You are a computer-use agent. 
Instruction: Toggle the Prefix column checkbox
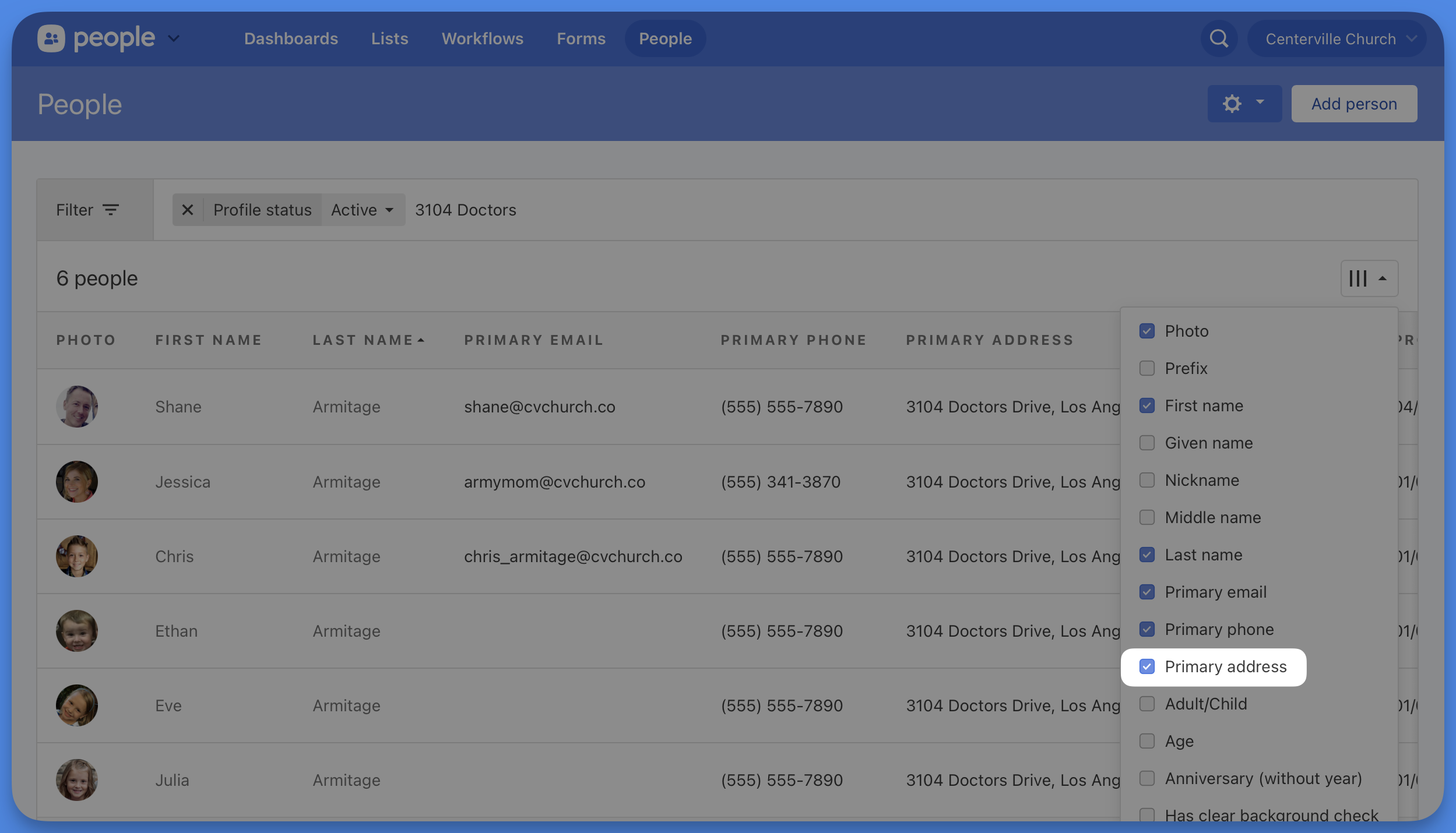tap(1147, 368)
